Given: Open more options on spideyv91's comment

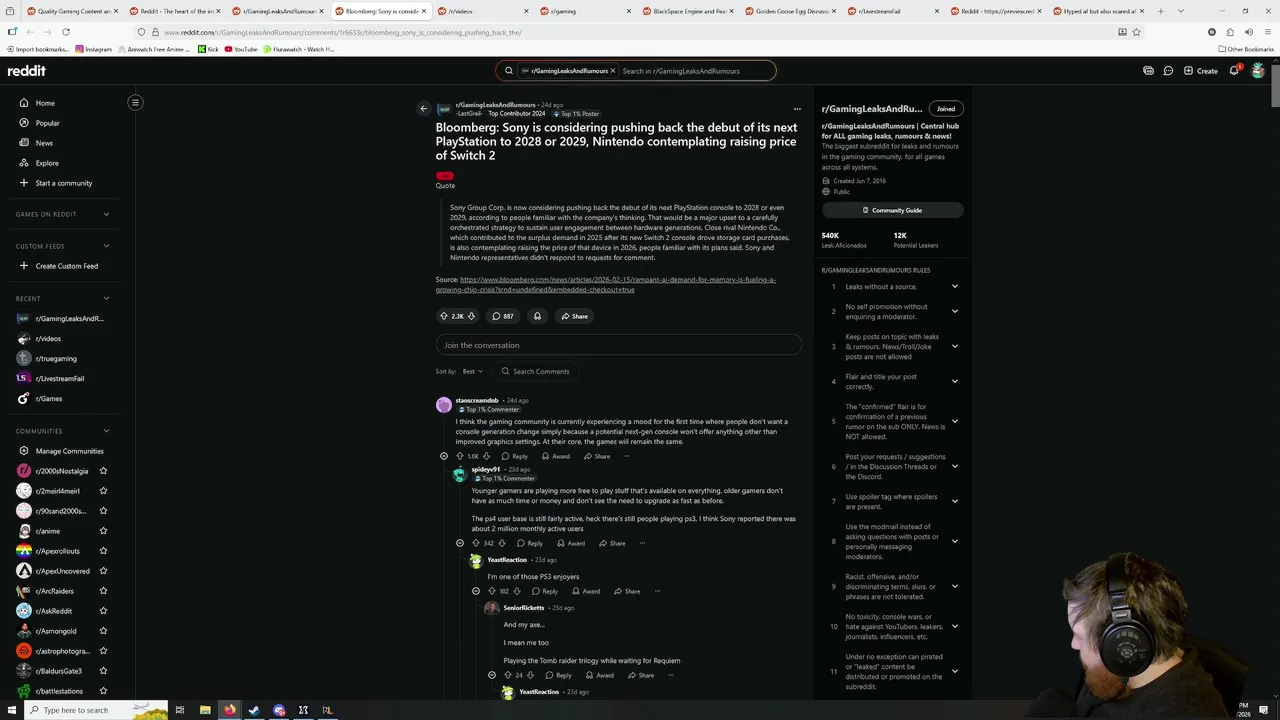Looking at the screenshot, I should point(642,543).
